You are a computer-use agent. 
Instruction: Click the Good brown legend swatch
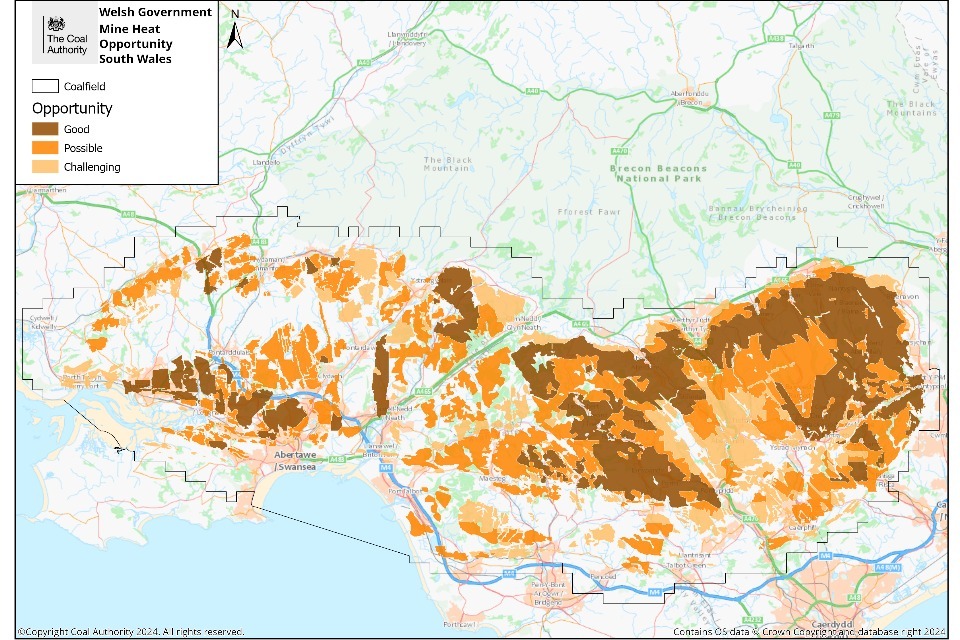tap(46, 129)
